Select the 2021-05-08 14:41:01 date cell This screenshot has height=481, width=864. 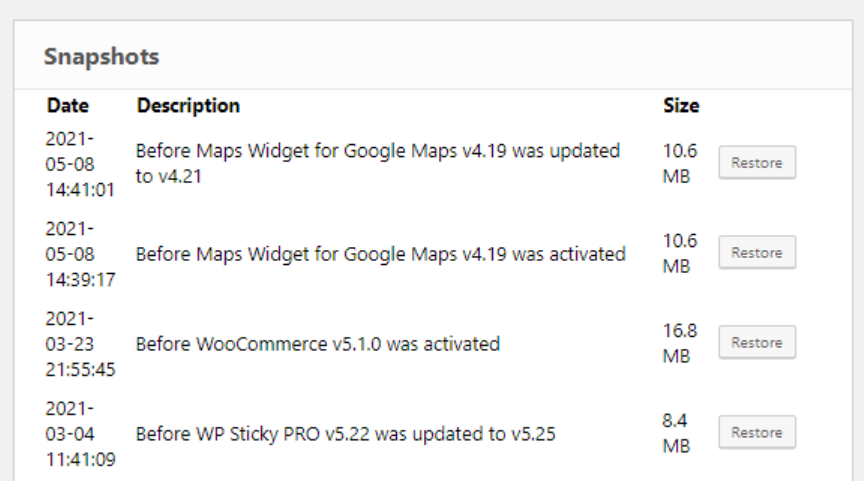point(80,163)
